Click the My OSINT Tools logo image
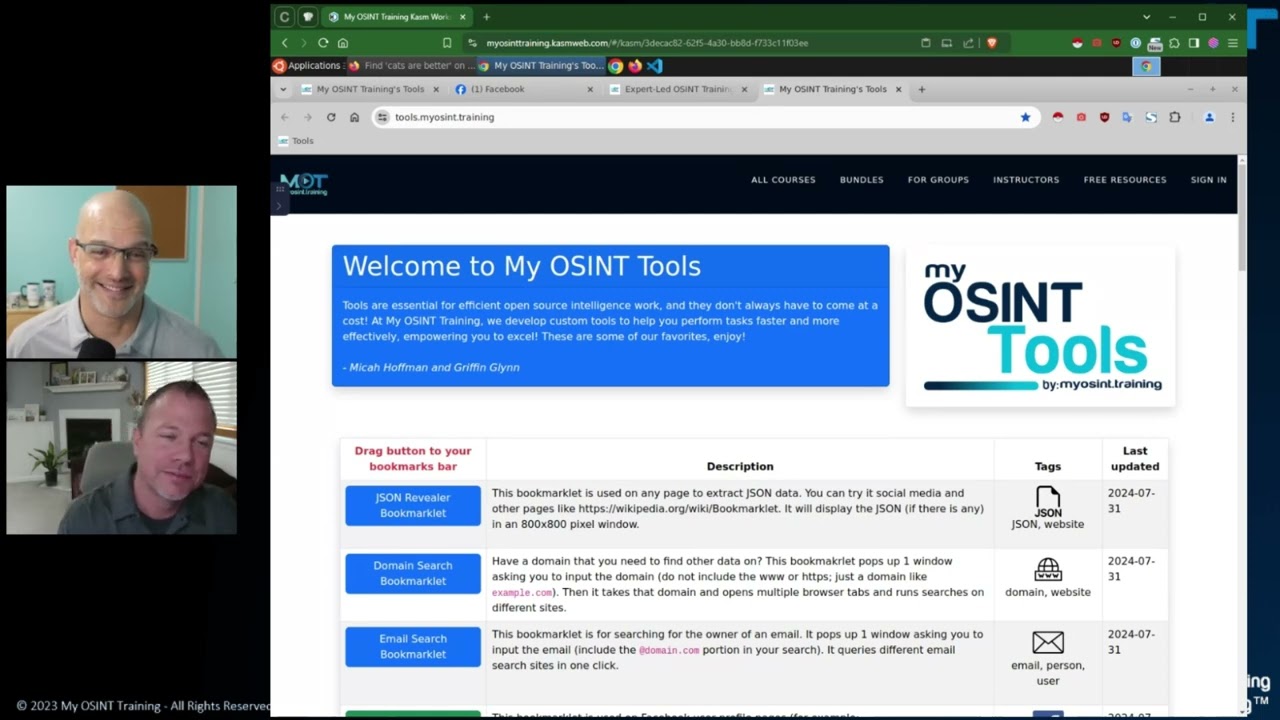Screen dimensions: 1280x720 1040,326
